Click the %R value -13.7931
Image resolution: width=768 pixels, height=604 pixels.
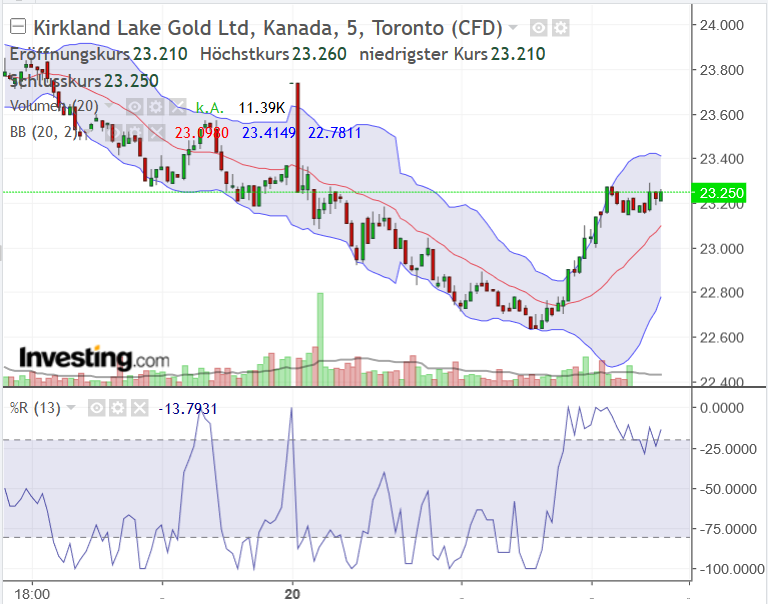tap(188, 409)
